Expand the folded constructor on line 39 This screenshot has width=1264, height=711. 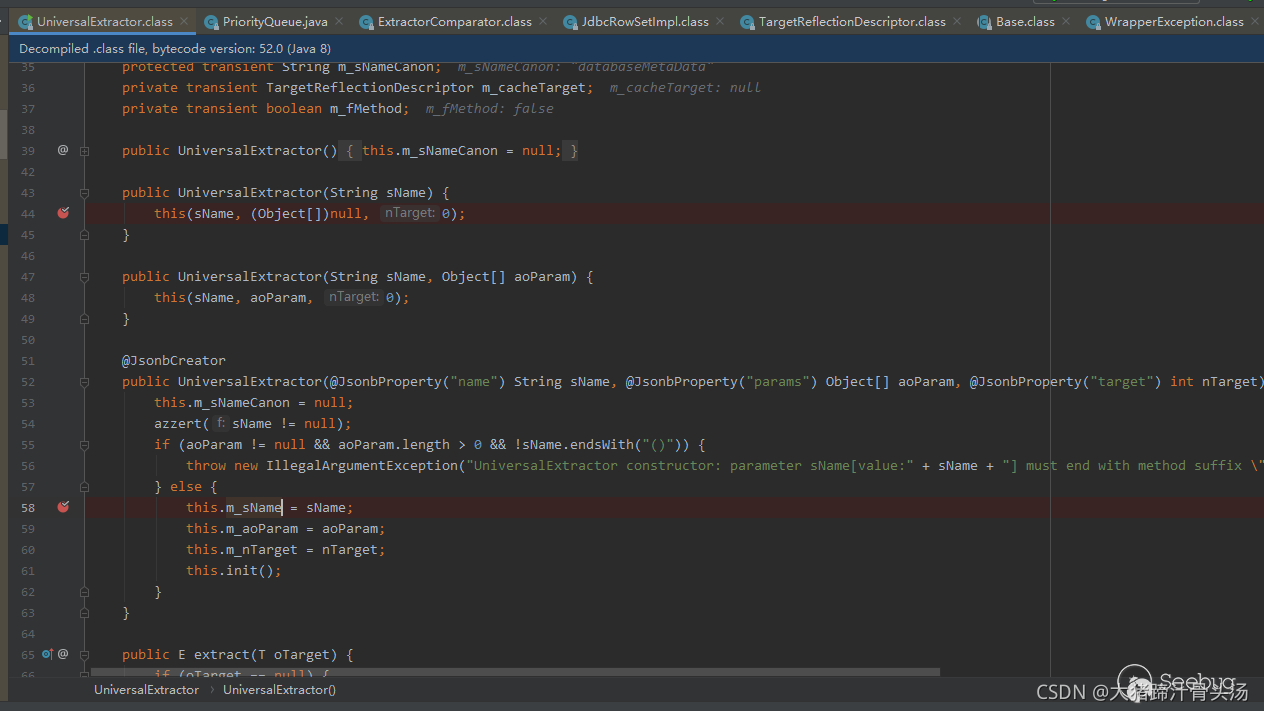coord(85,150)
